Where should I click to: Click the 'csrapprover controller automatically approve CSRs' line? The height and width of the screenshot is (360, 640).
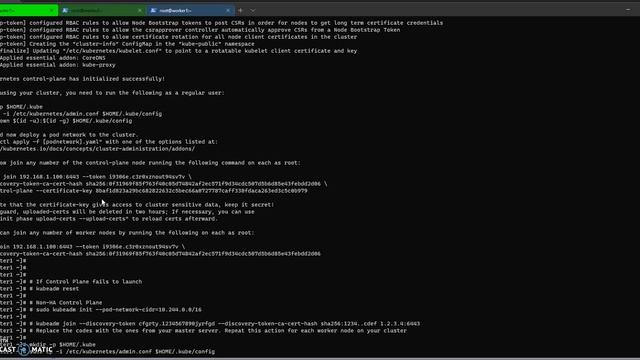point(200,30)
